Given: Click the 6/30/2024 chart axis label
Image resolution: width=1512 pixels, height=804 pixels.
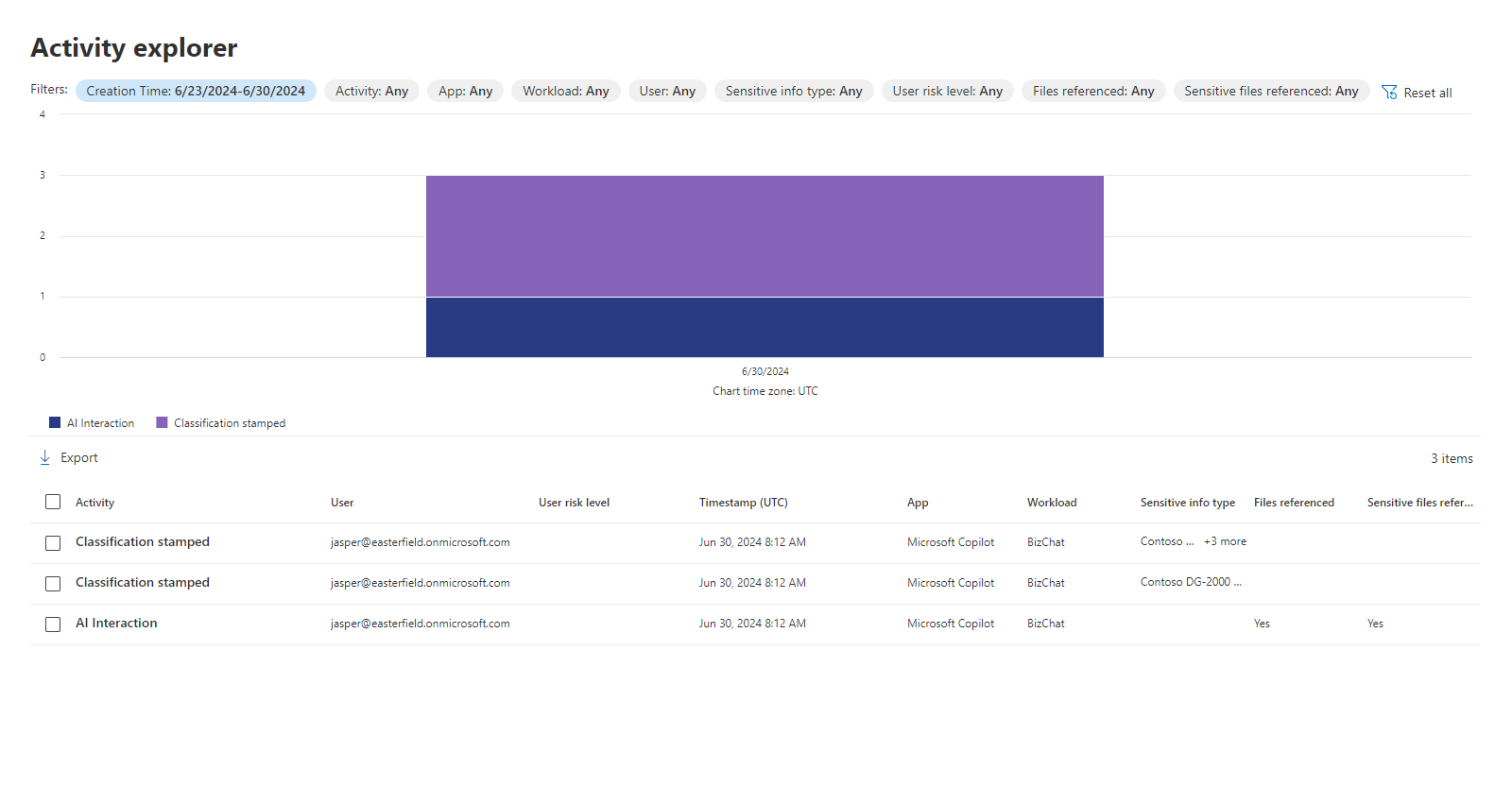Looking at the screenshot, I should click(765, 371).
